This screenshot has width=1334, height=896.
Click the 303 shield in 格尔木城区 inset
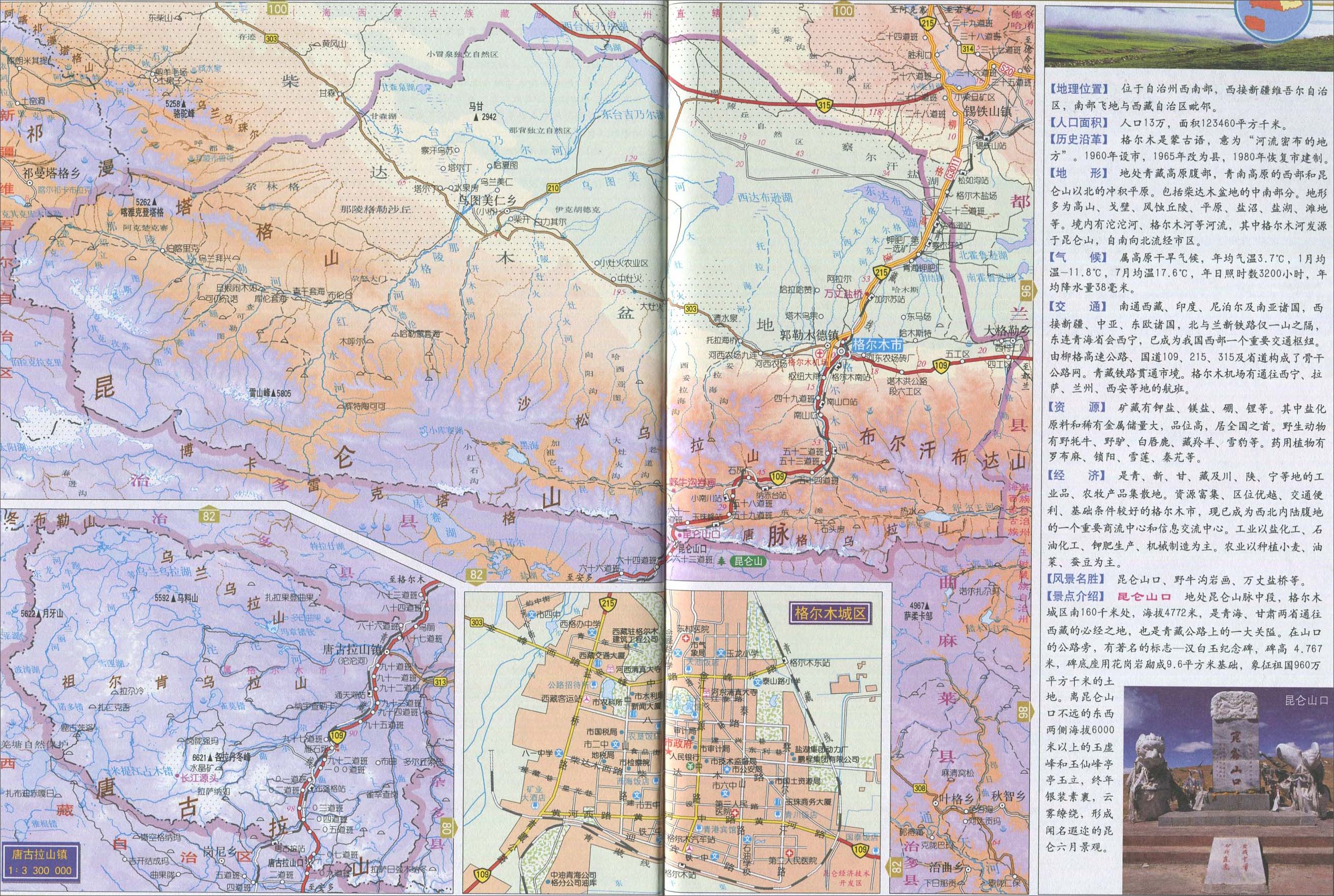click(x=477, y=623)
